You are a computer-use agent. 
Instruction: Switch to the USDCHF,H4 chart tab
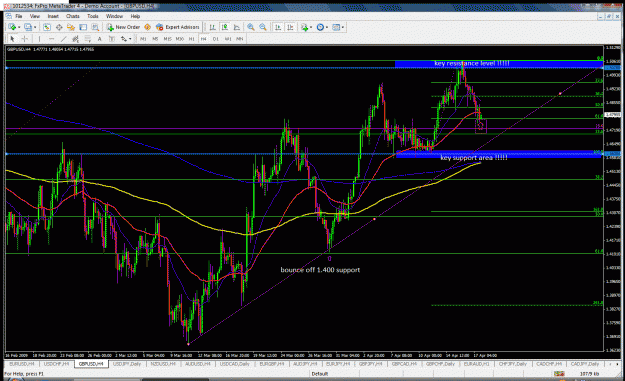pyautogui.click(x=56, y=364)
